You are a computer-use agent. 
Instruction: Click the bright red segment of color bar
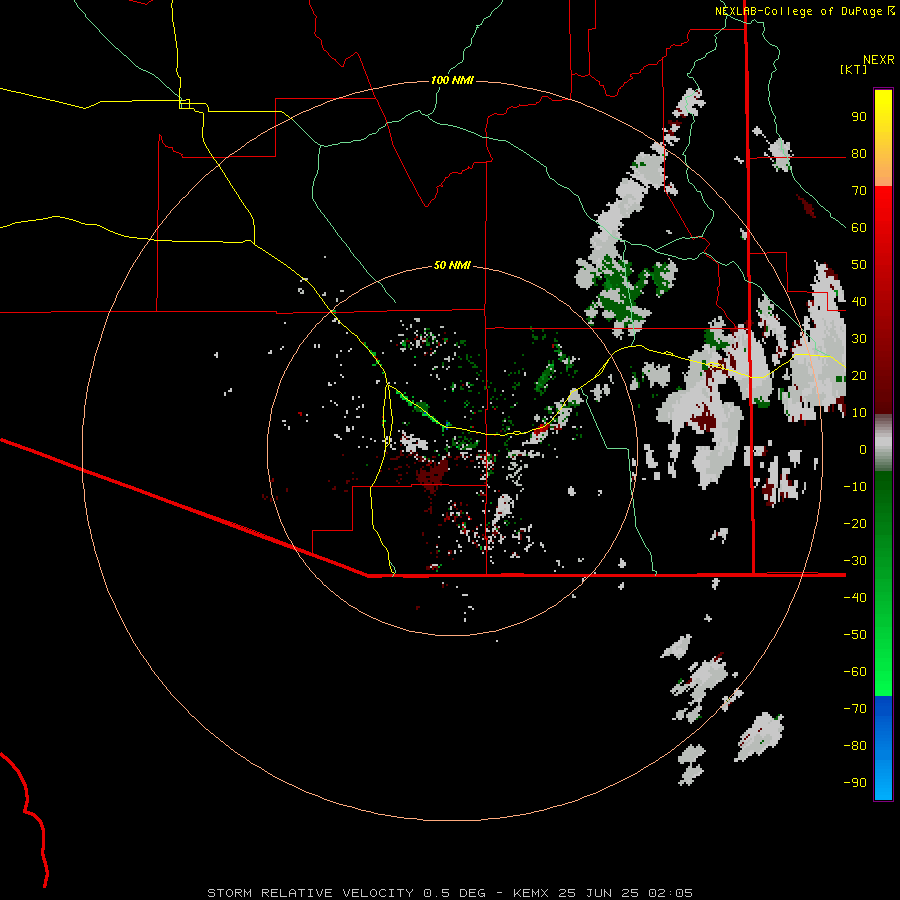click(x=883, y=210)
